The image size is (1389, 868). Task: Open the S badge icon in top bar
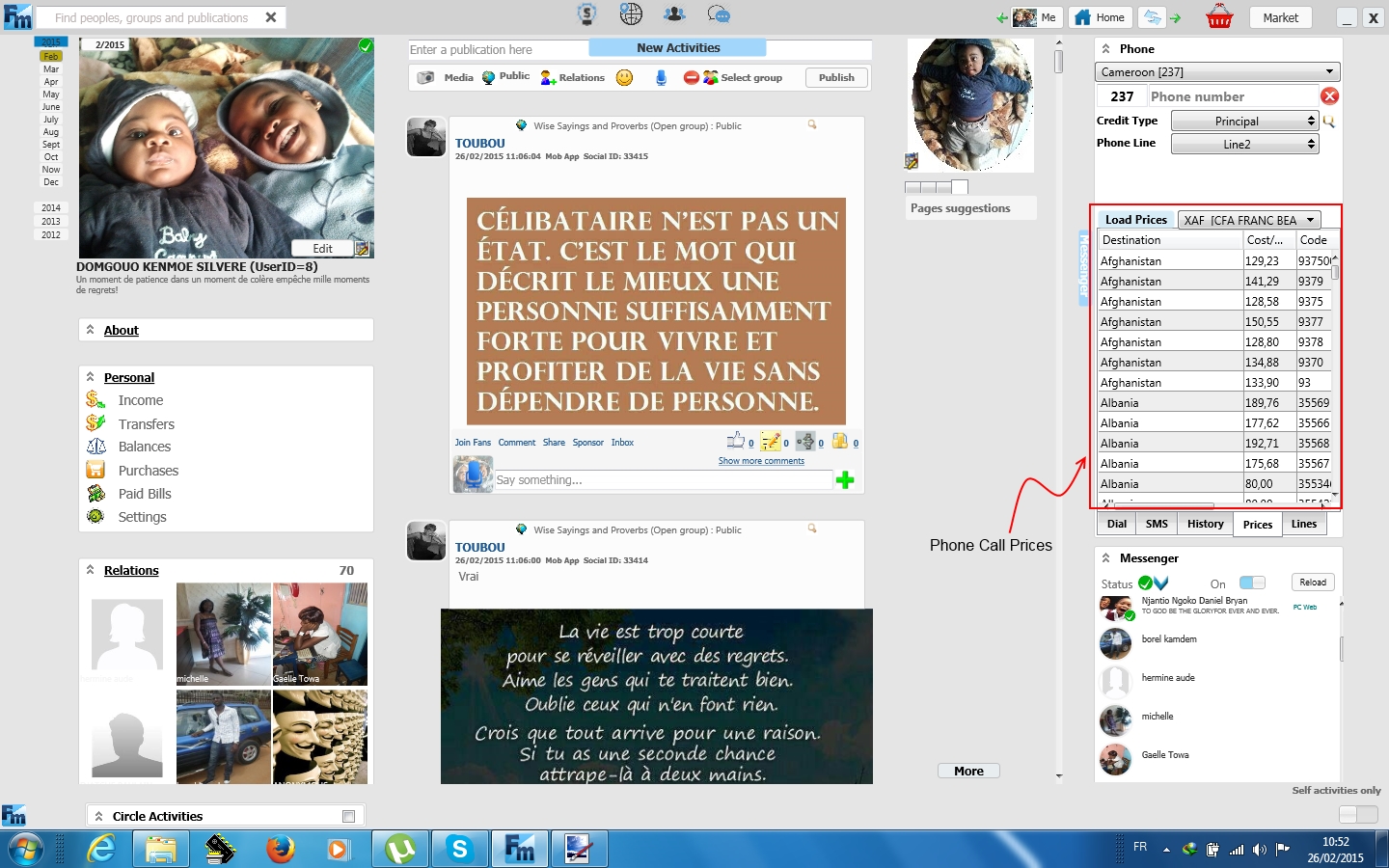(586, 14)
